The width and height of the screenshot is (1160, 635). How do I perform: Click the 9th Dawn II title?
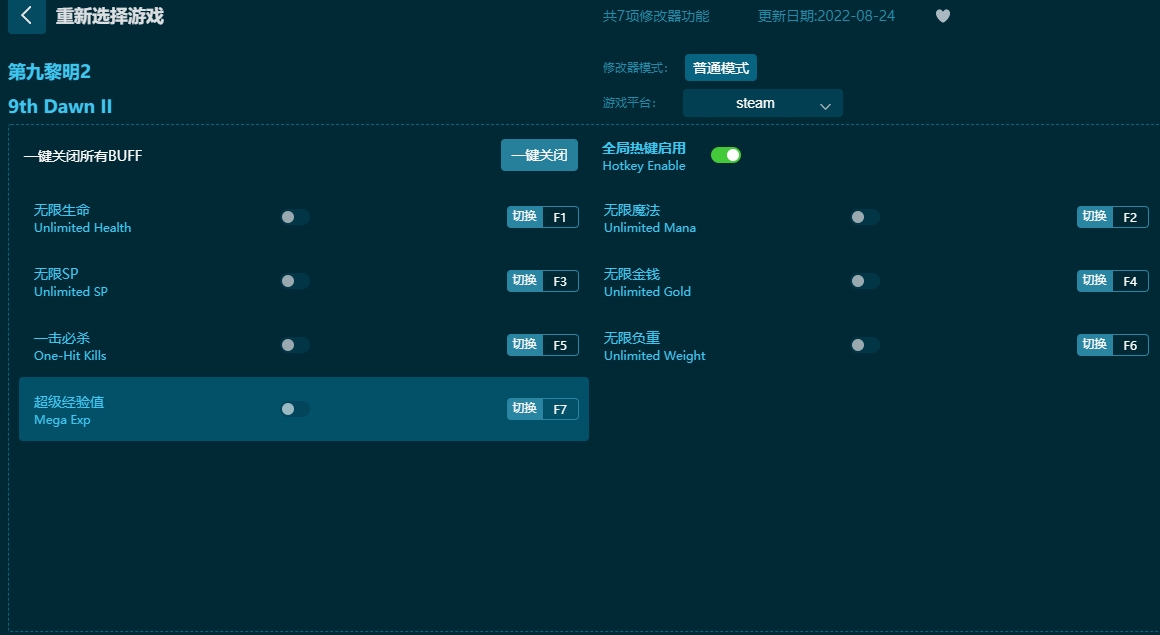click(x=60, y=107)
